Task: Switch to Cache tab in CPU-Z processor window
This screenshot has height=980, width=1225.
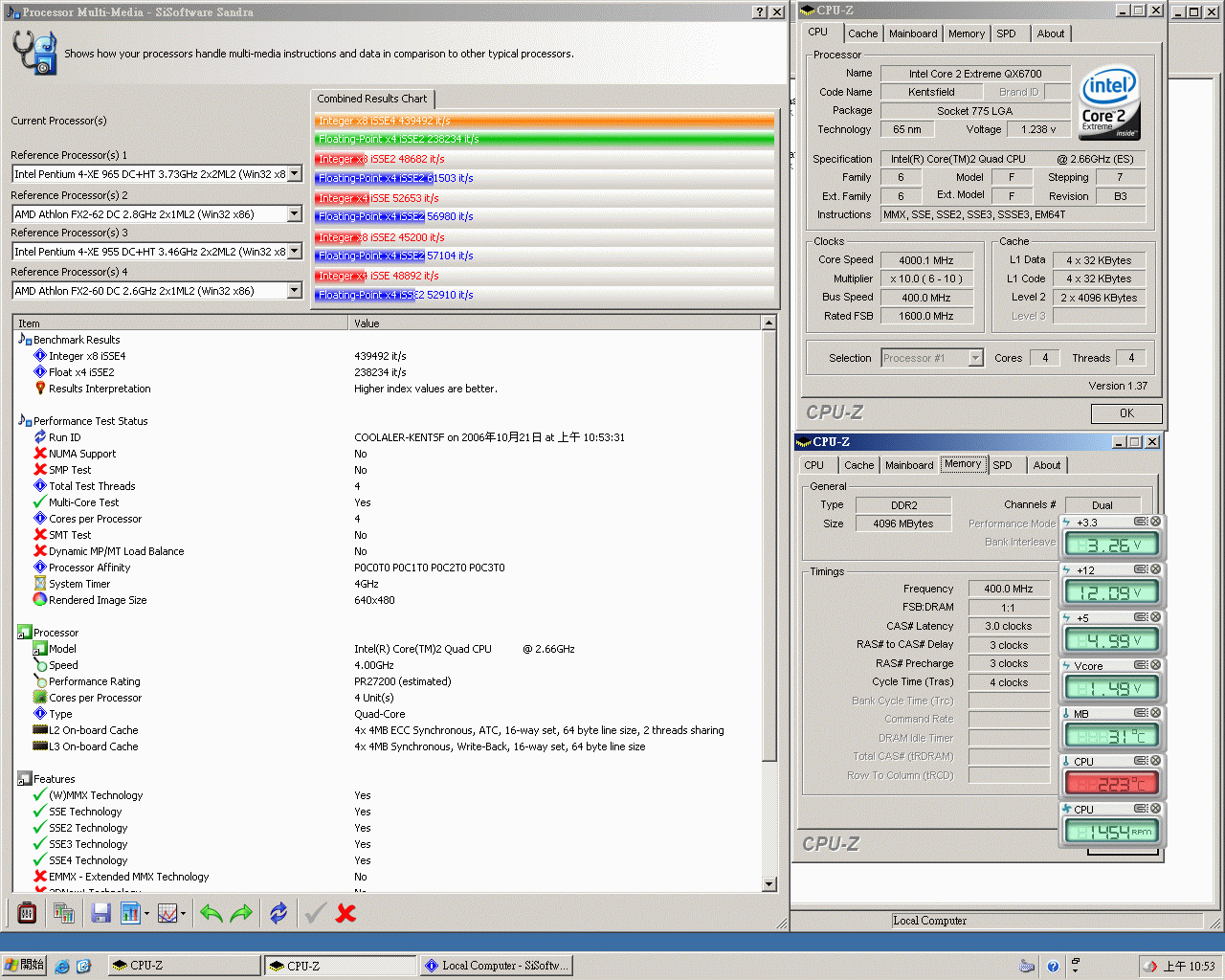Action: point(862,33)
